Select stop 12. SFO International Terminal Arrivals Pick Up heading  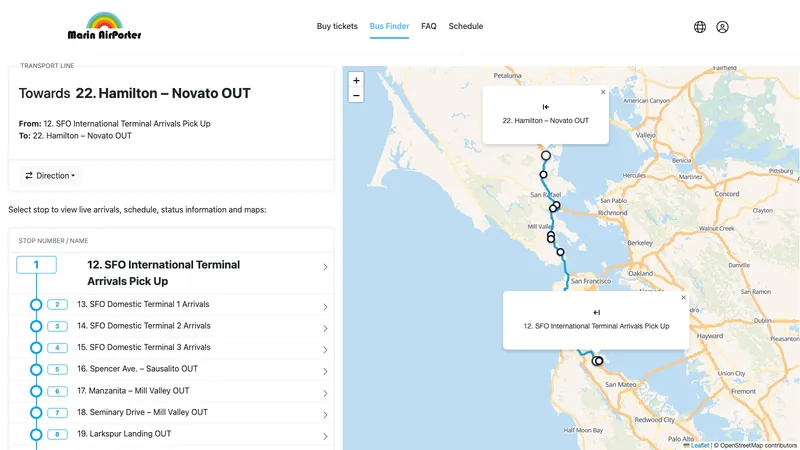(163, 273)
